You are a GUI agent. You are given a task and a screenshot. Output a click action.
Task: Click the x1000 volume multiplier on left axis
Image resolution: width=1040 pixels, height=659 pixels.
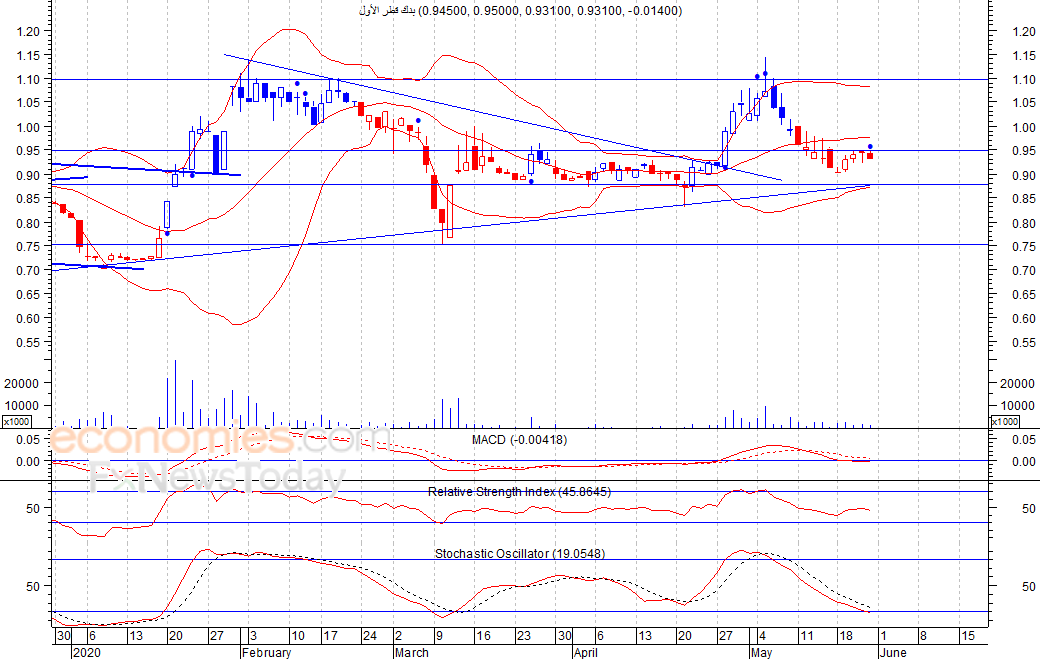[16, 422]
